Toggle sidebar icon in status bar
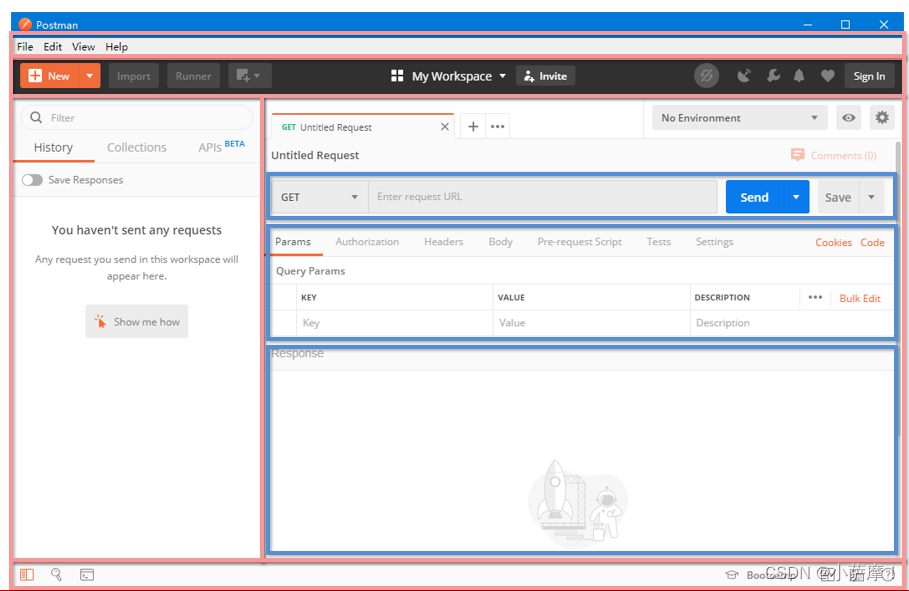The image size is (909, 591). 27,574
